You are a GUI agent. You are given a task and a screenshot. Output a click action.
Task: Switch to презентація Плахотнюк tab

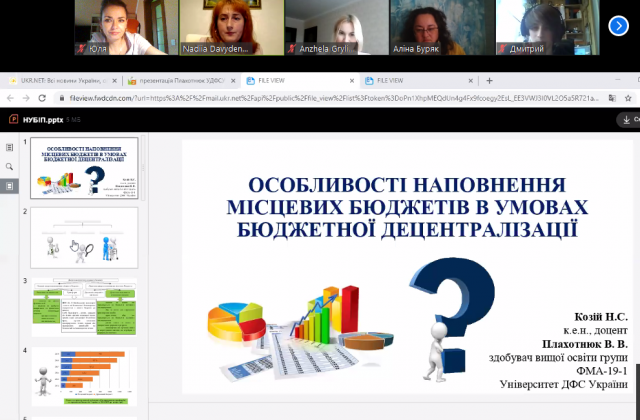click(182, 81)
